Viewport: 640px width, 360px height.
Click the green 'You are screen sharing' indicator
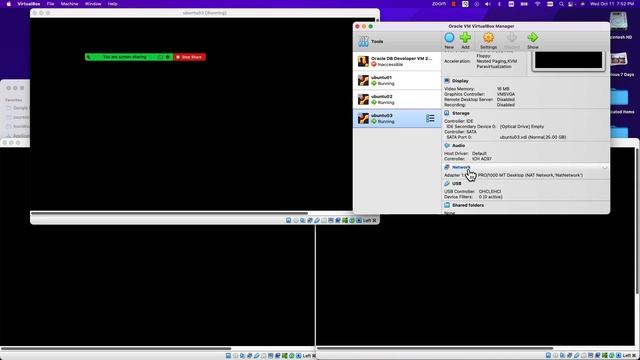click(x=129, y=57)
